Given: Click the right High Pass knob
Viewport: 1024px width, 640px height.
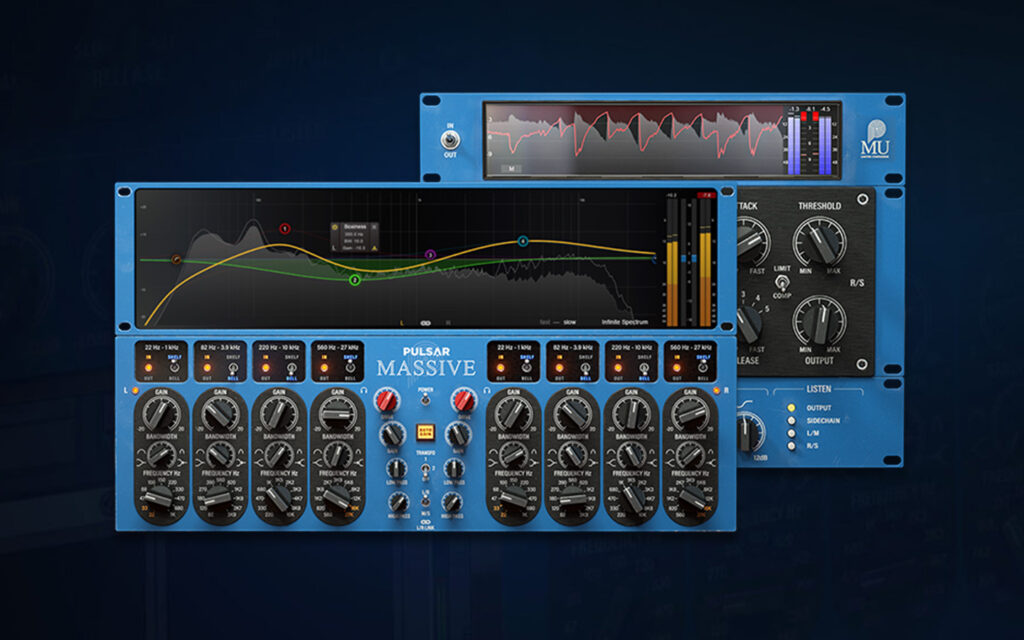Looking at the screenshot, I should click(452, 502).
